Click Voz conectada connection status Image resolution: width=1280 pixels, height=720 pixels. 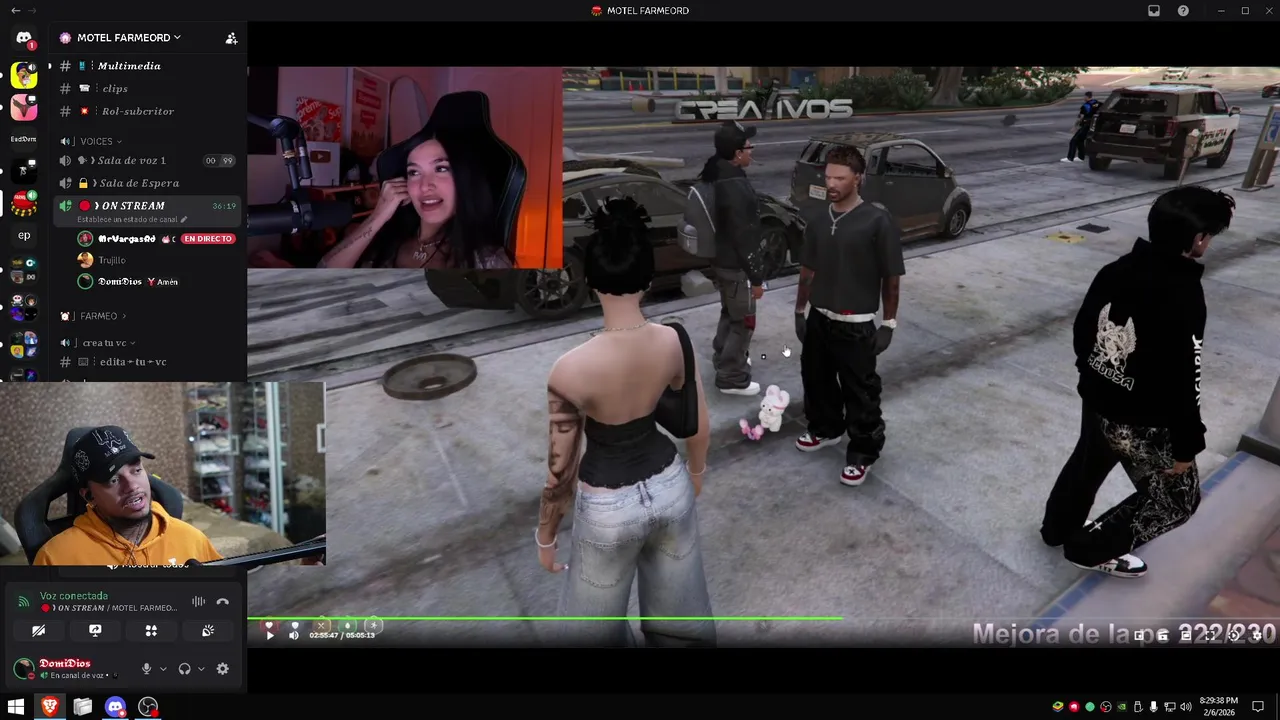[x=74, y=596]
